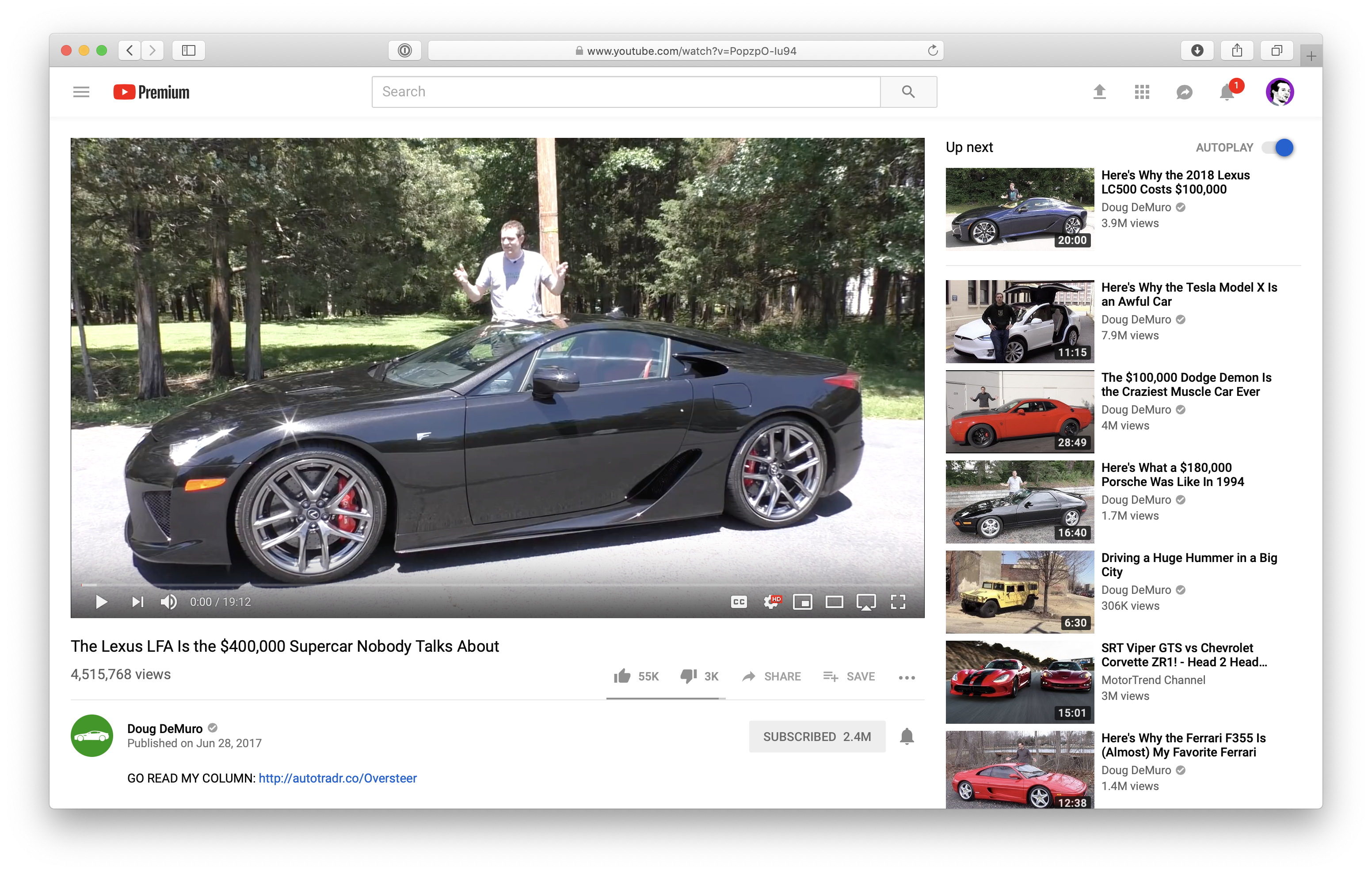
Task: Click SHARE under the video
Action: (771, 676)
